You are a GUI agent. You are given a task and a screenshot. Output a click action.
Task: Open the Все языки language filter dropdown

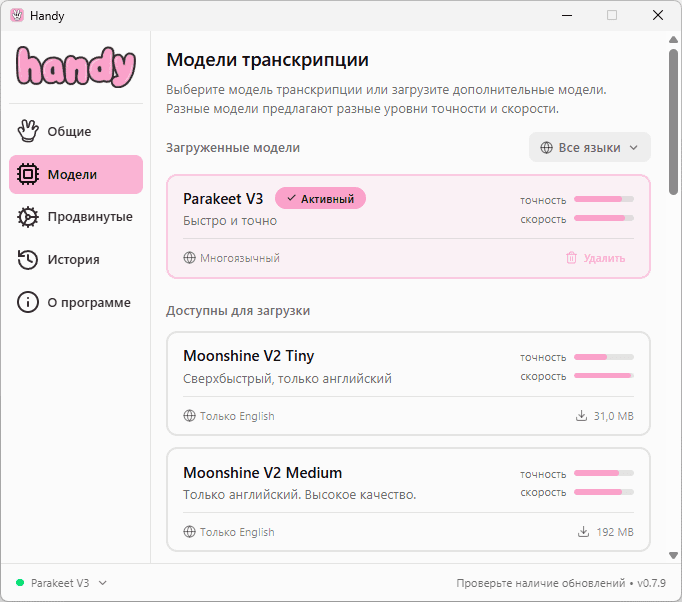(589, 148)
